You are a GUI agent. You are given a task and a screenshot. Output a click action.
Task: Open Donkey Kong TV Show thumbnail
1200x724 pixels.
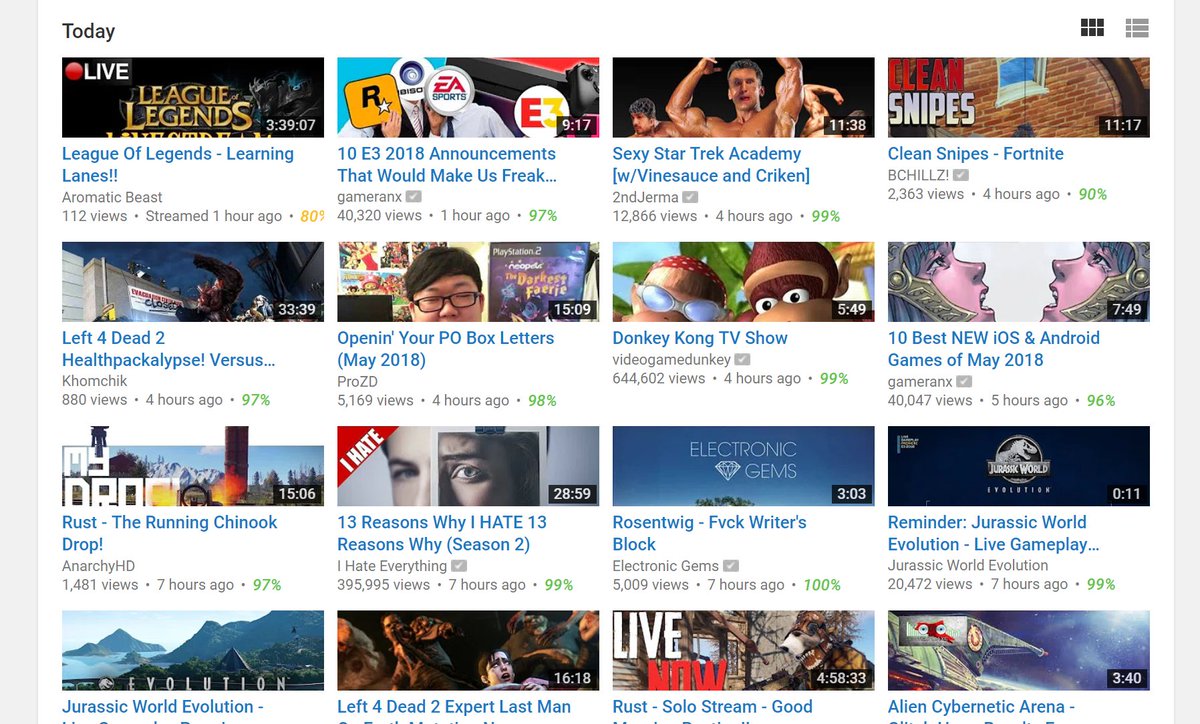[x=743, y=282]
